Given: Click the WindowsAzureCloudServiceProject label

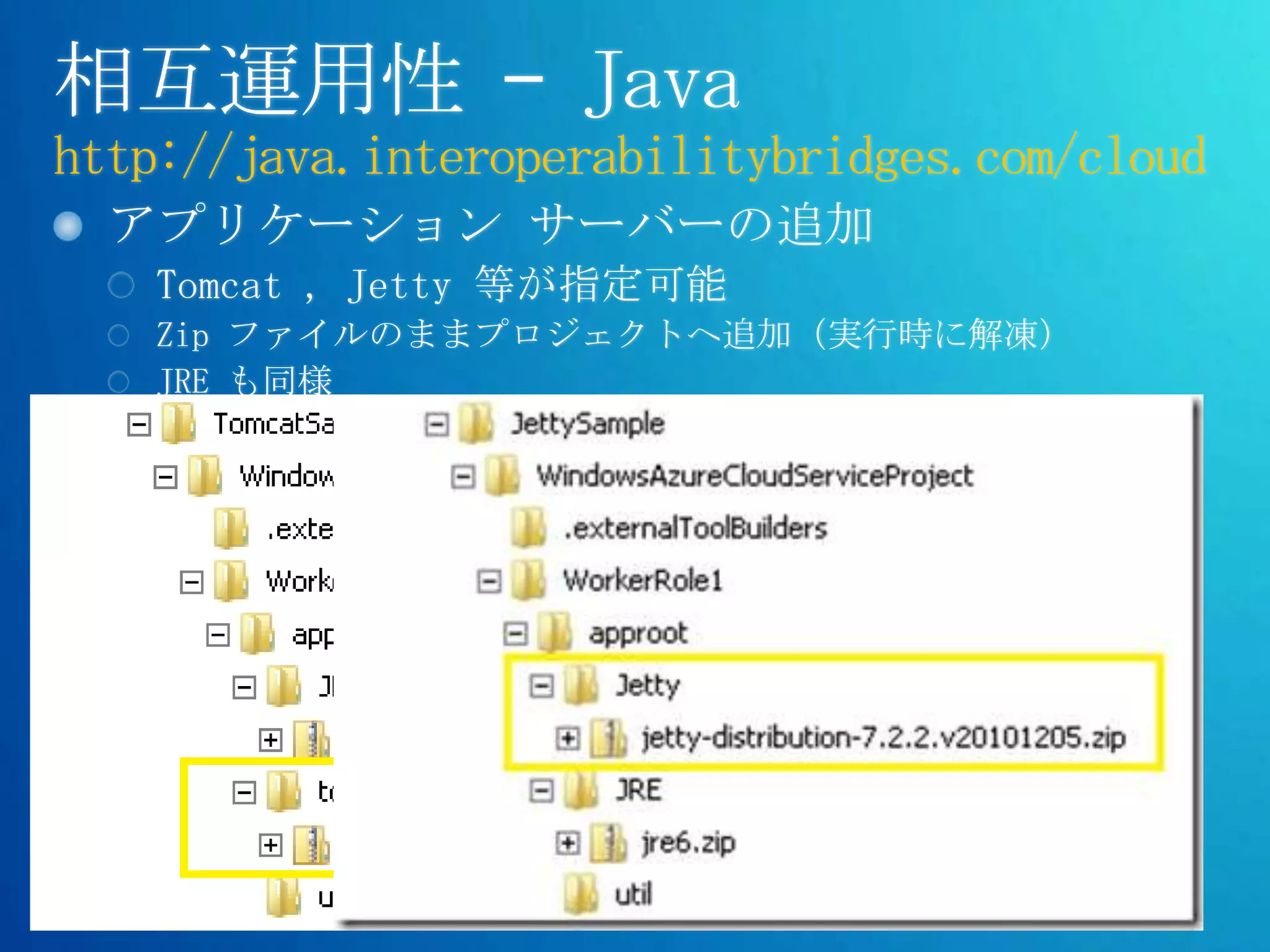Looking at the screenshot, I should tap(755, 476).
